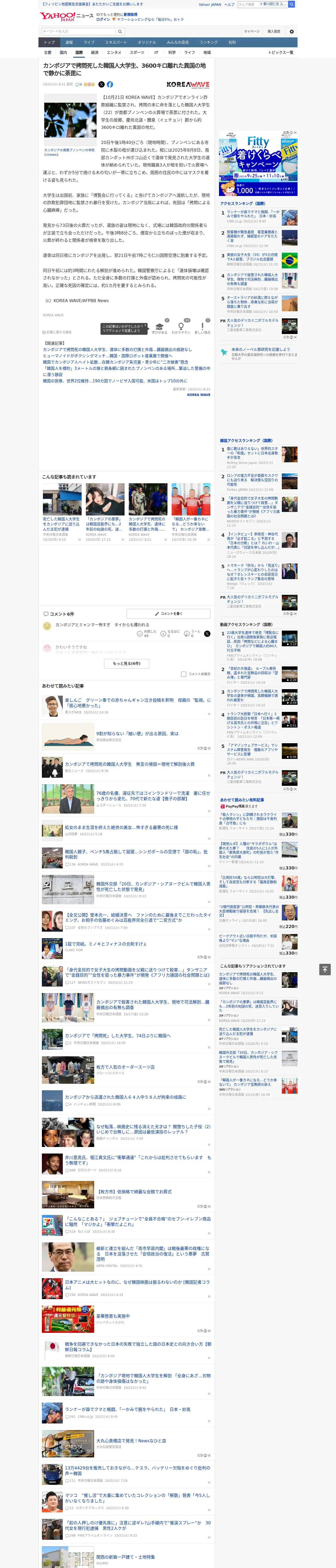336x1568 pixels.
Task: Share the article on X
Action: tap(102, 85)
